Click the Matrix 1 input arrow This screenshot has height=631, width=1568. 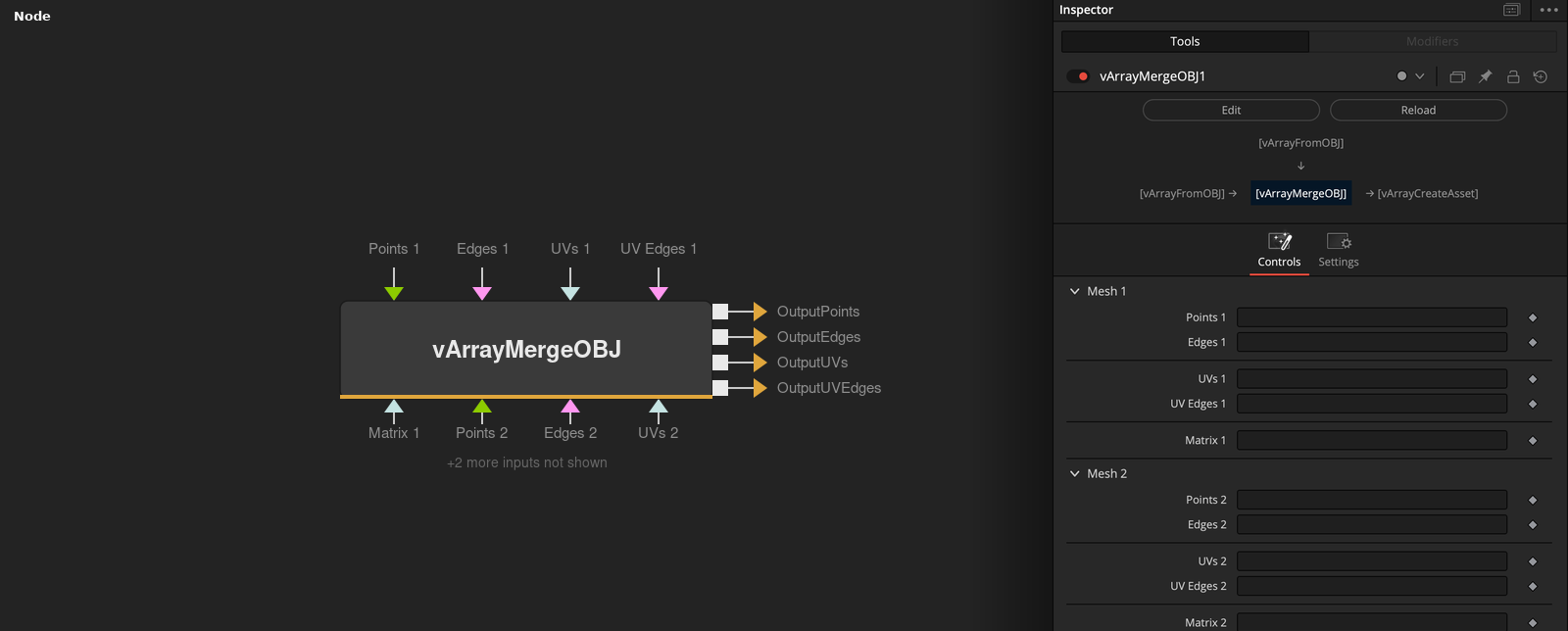394,407
